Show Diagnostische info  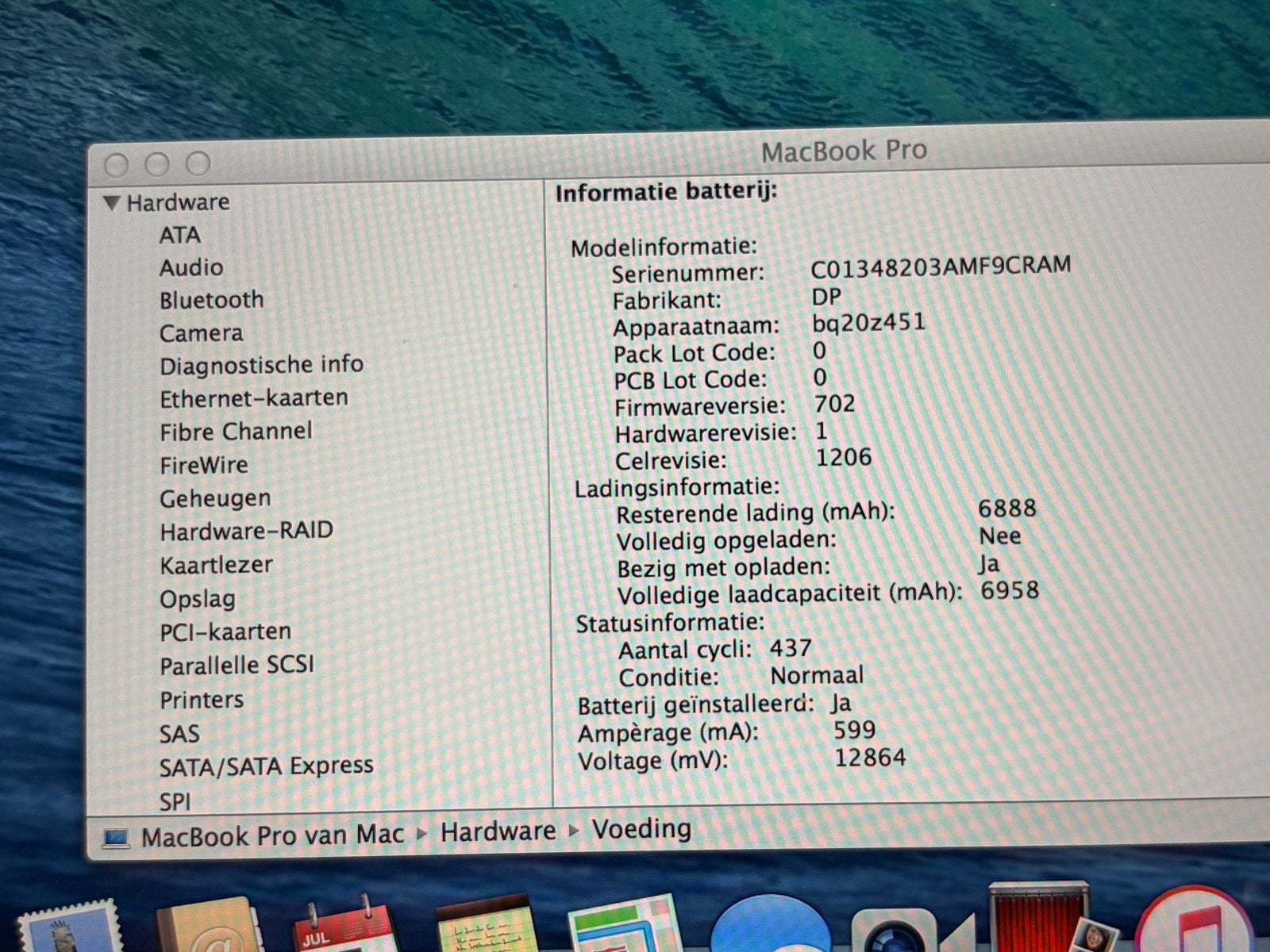pos(261,366)
